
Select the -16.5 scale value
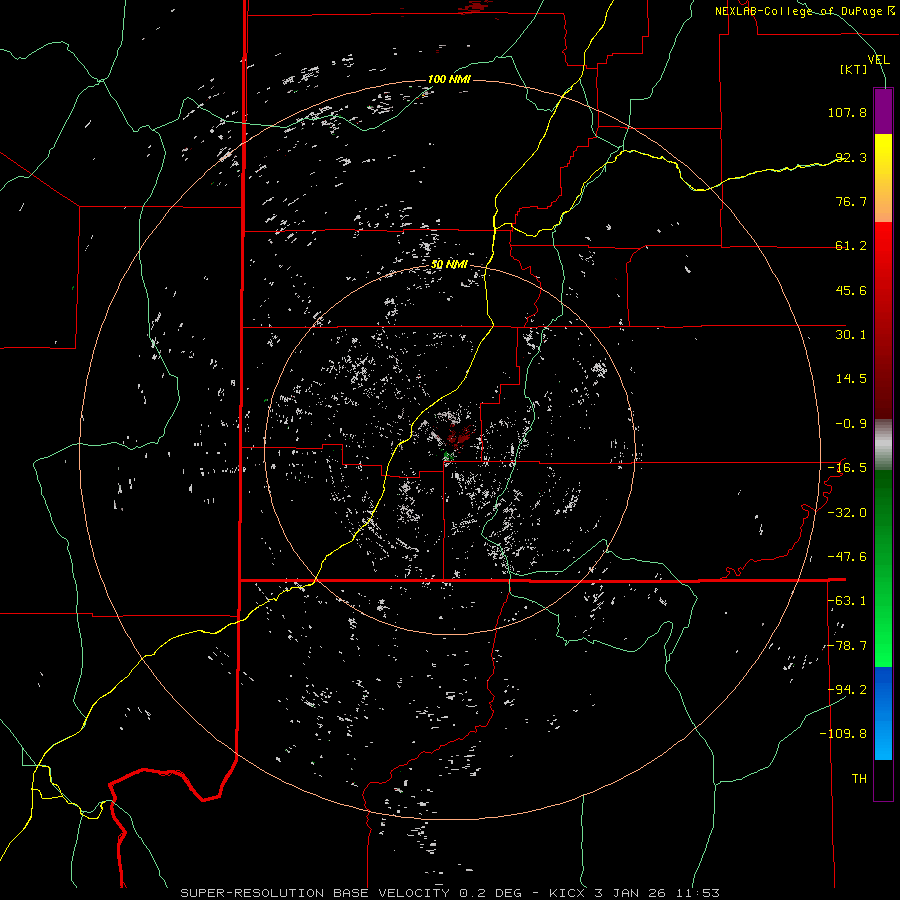(847, 468)
